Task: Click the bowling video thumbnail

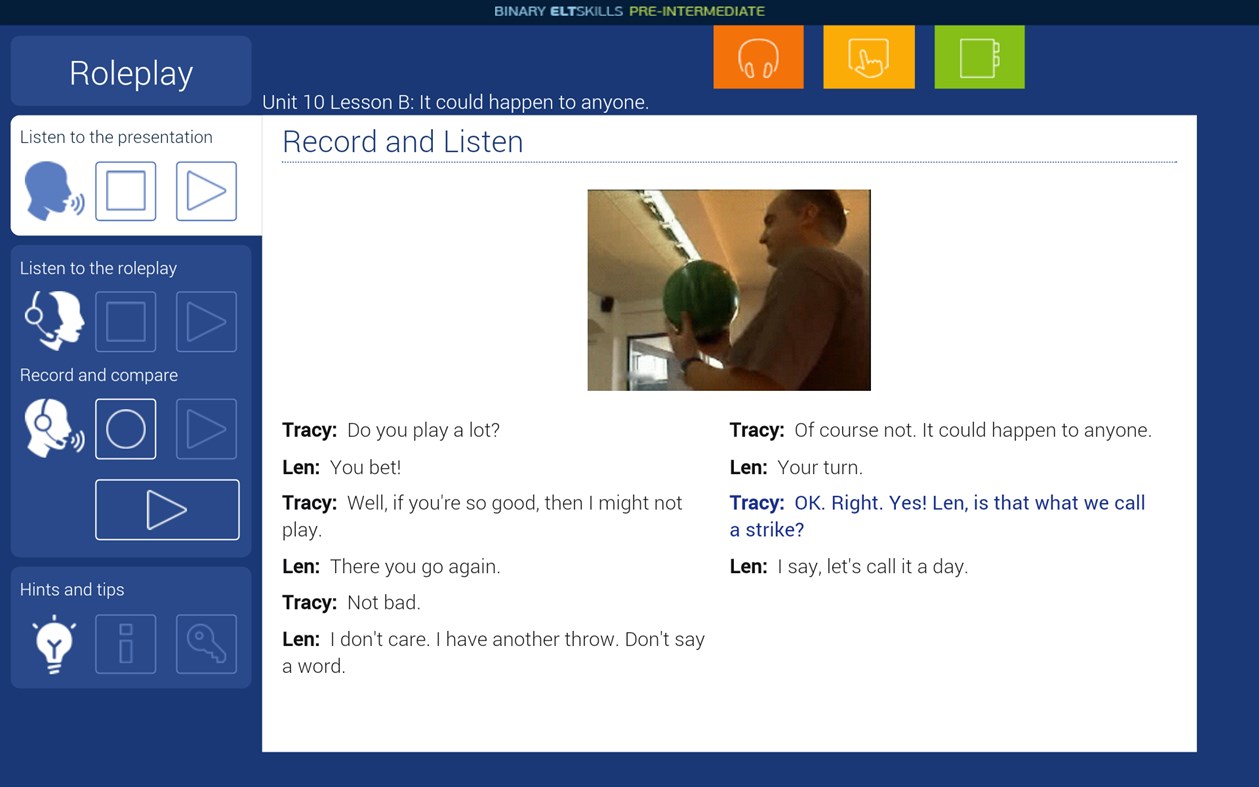Action: click(x=729, y=289)
